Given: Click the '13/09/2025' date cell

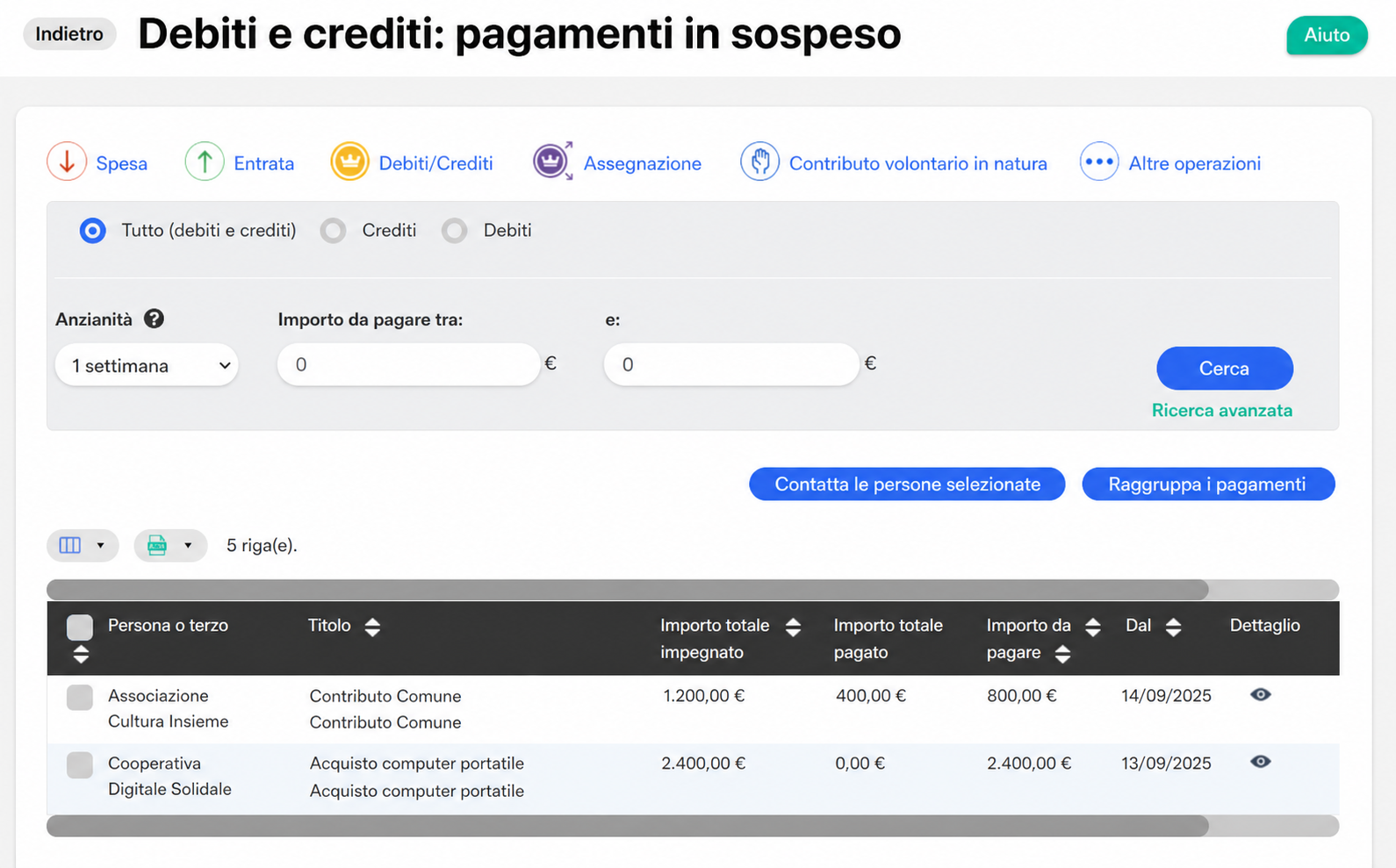Looking at the screenshot, I should [x=1166, y=764].
